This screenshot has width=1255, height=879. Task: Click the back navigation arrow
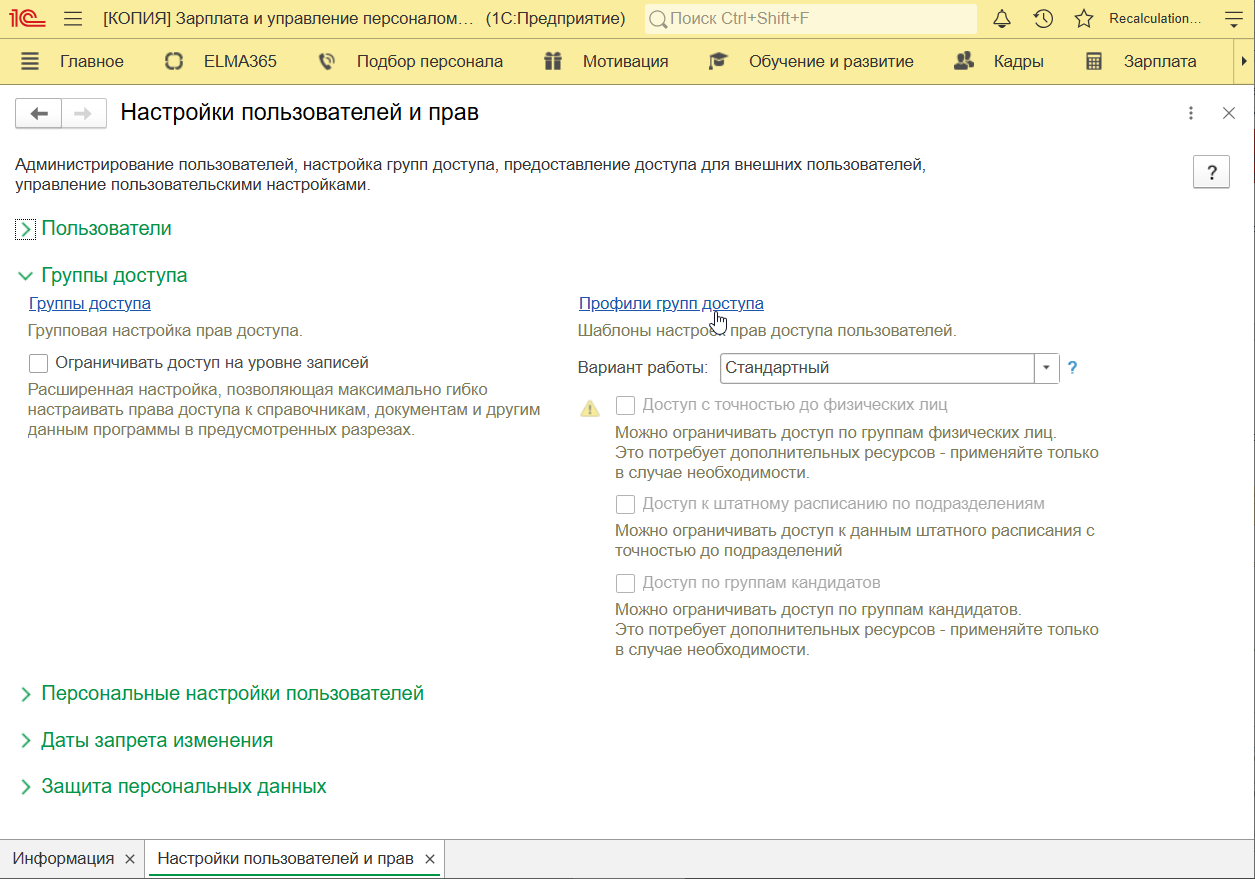(x=39, y=113)
